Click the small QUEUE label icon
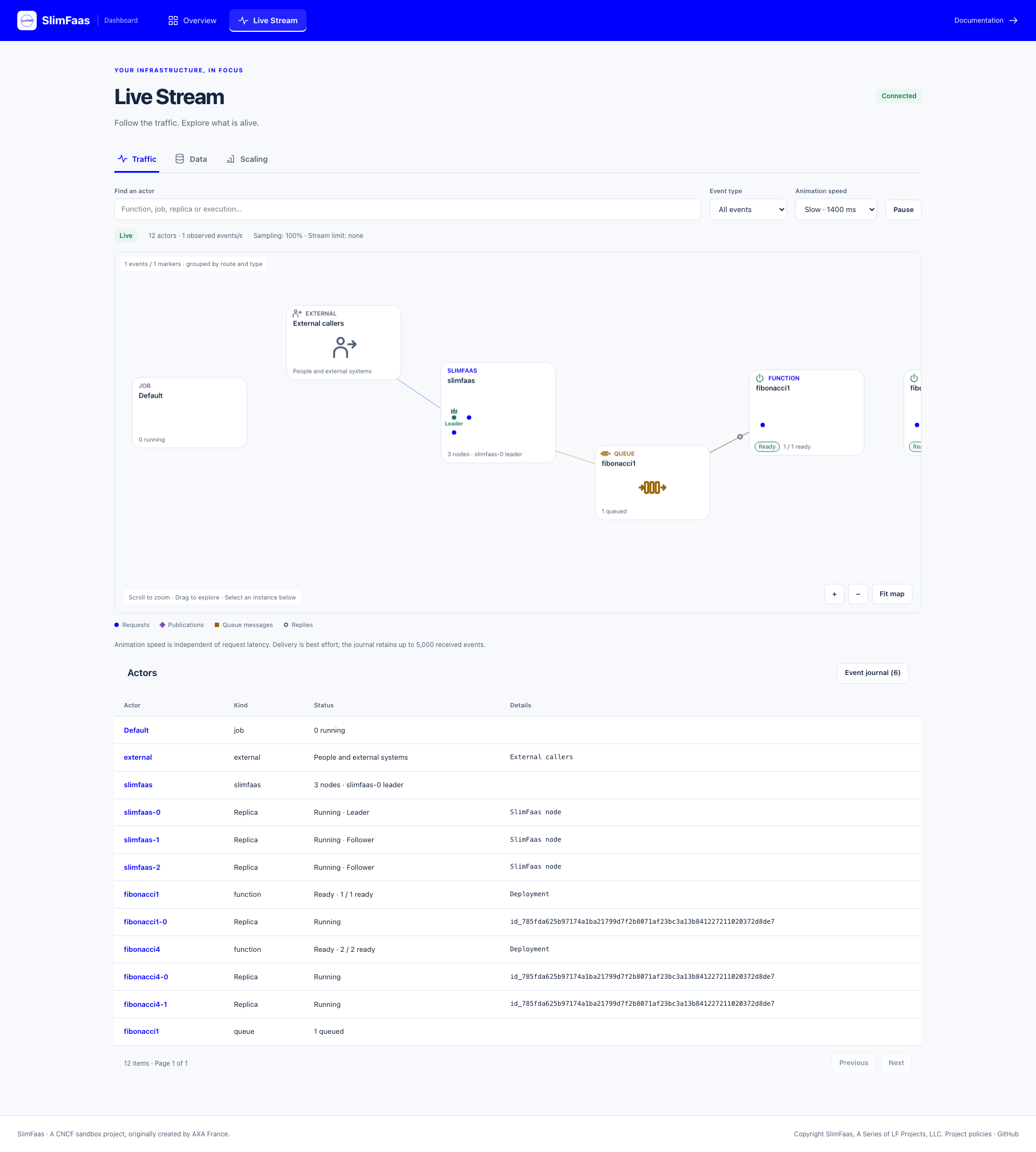This screenshot has height=1152, width=1036. coord(605,454)
